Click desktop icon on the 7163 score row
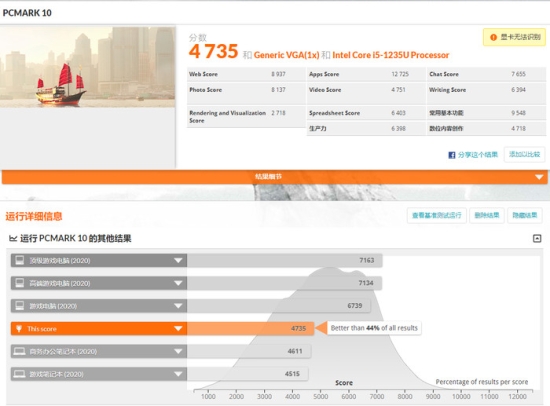Viewport: 550px width, 406px height. tap(20, 260)
